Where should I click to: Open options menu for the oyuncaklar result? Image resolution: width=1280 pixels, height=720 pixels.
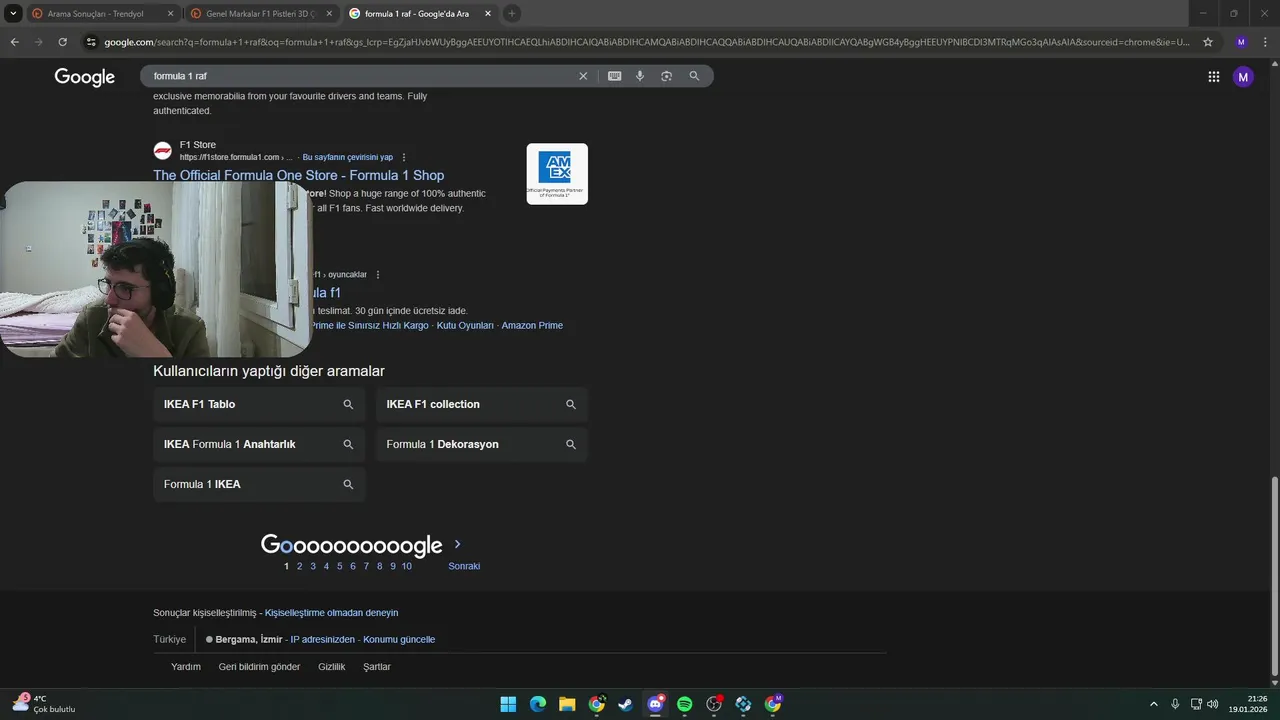tap(377, 274)
